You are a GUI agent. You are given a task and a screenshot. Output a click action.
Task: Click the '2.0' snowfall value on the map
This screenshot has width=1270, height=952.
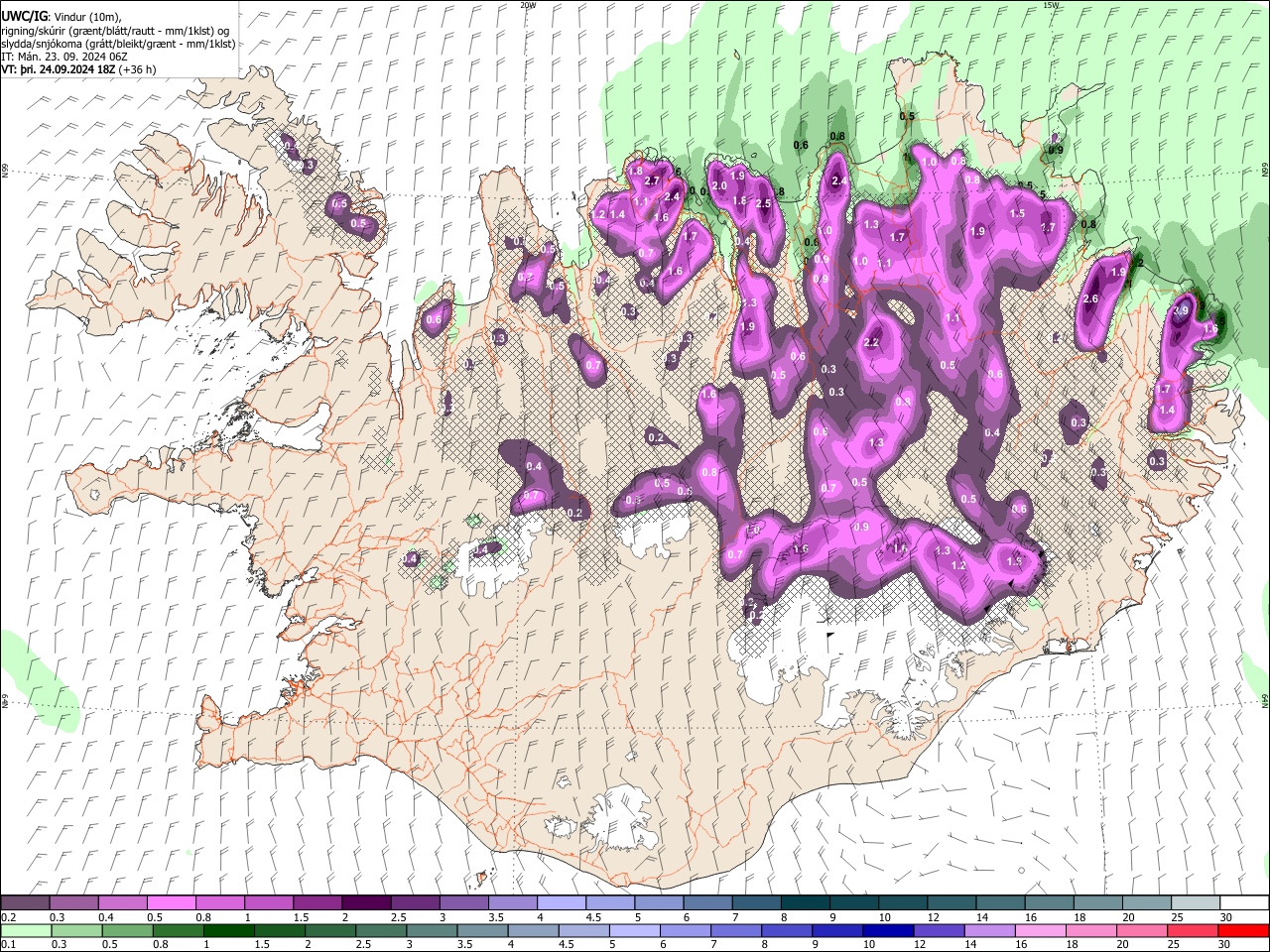pyautogui.click(x=720, y=185)
